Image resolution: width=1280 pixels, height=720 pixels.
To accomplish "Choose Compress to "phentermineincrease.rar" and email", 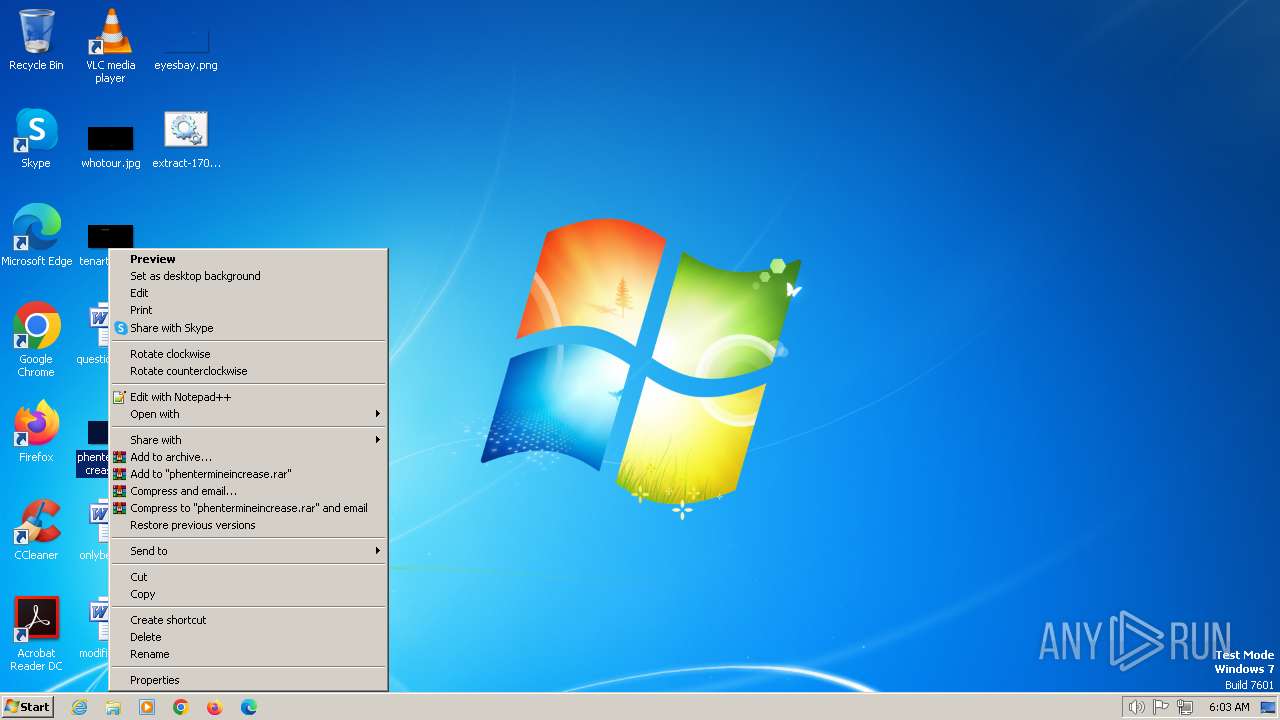I will [x=248, y=508].
